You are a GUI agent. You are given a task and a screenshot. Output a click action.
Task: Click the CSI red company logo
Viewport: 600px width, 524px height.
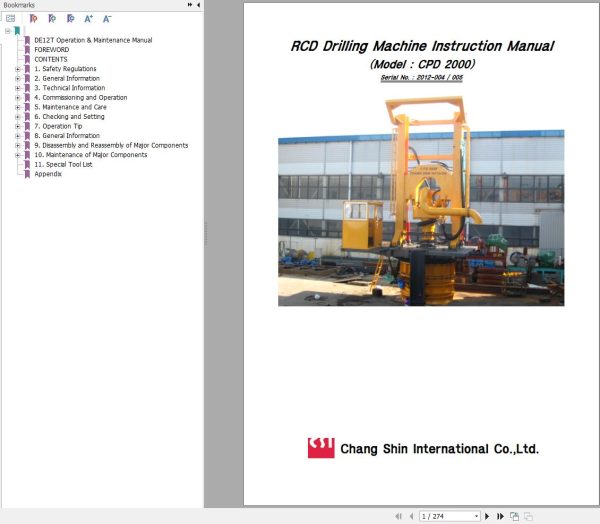click(321, 447)
